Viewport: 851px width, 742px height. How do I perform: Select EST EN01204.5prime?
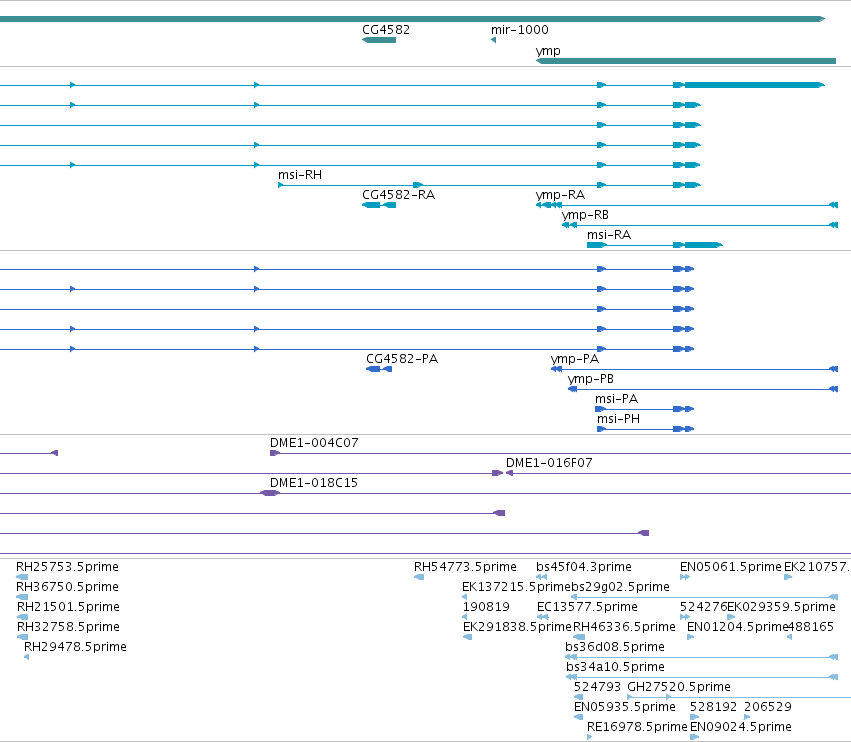click(x=737, y=627)
